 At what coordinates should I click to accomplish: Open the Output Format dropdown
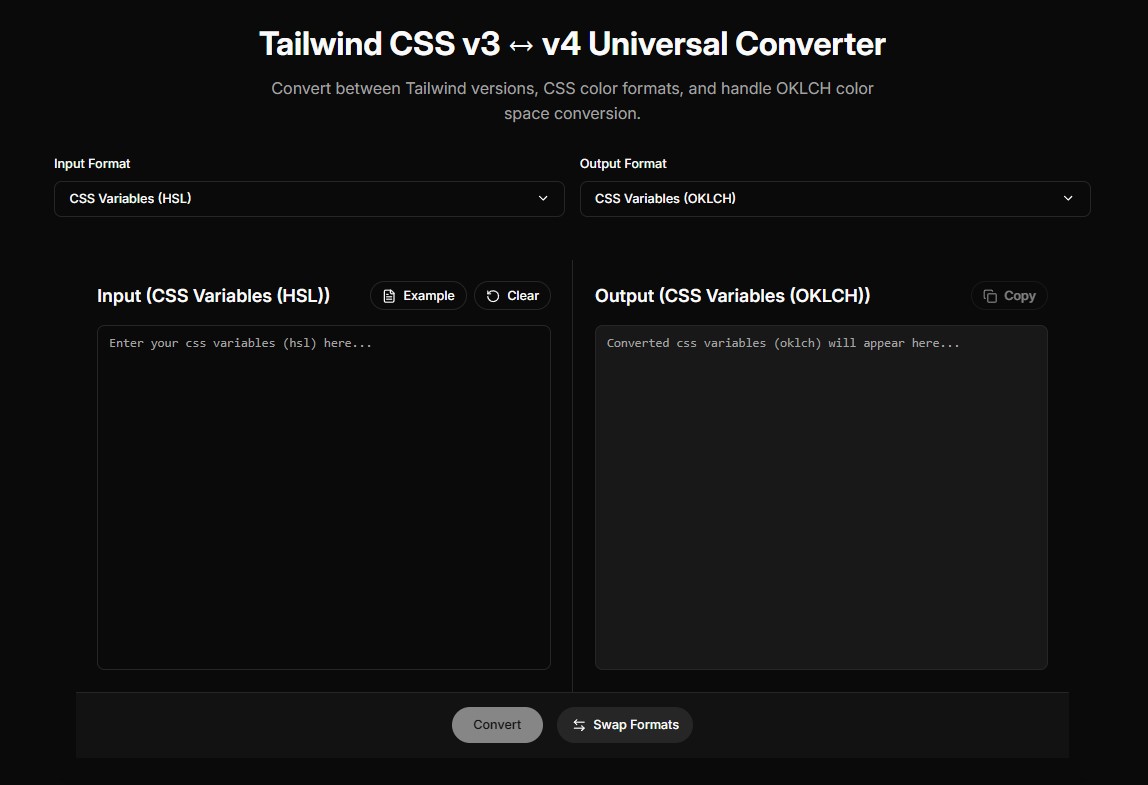click(x=835, y=198)
